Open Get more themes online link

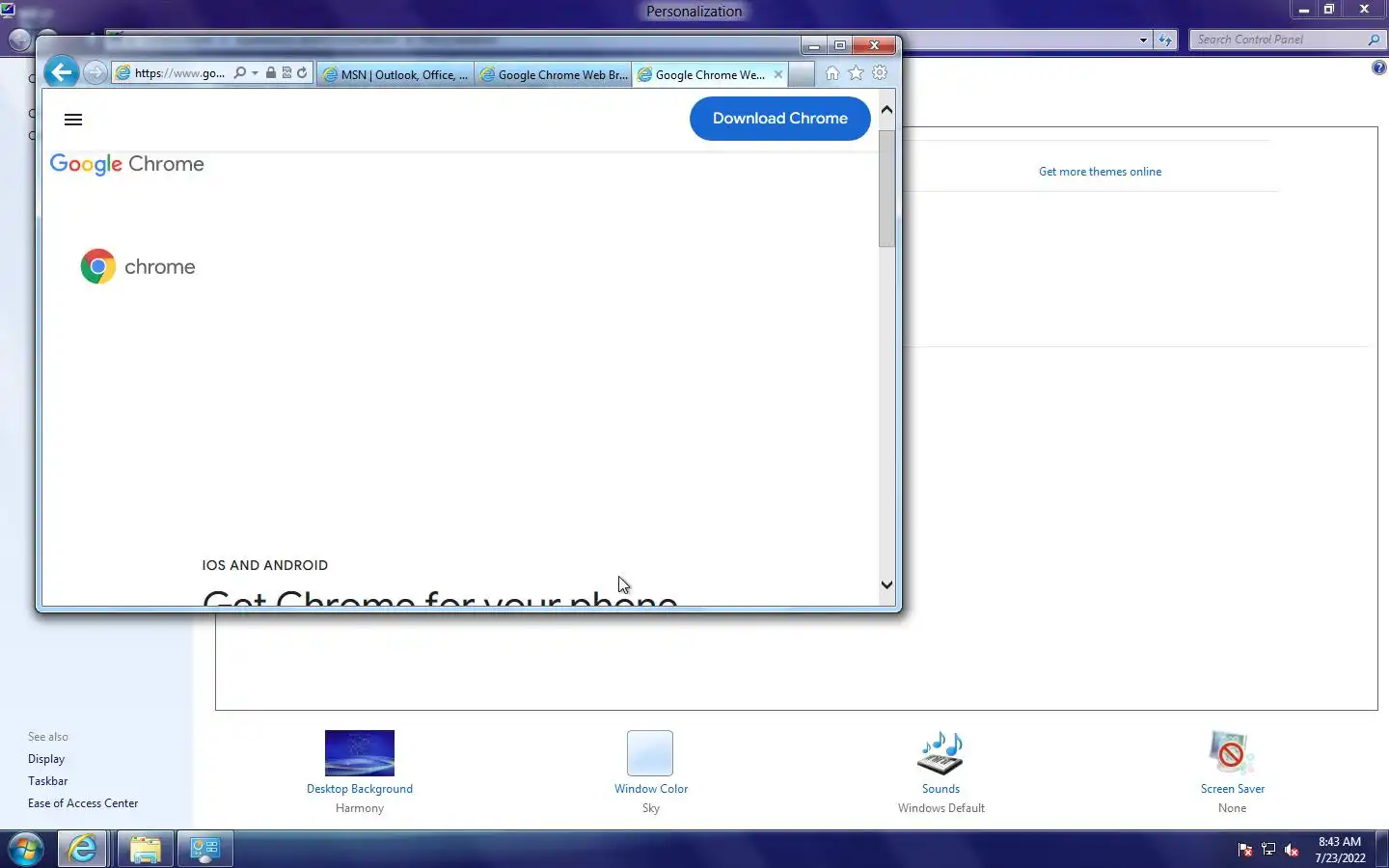point(1100,172)
